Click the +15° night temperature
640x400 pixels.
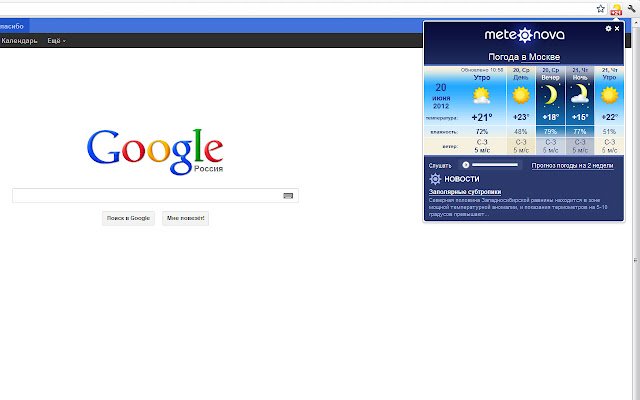tap(580, 117)
